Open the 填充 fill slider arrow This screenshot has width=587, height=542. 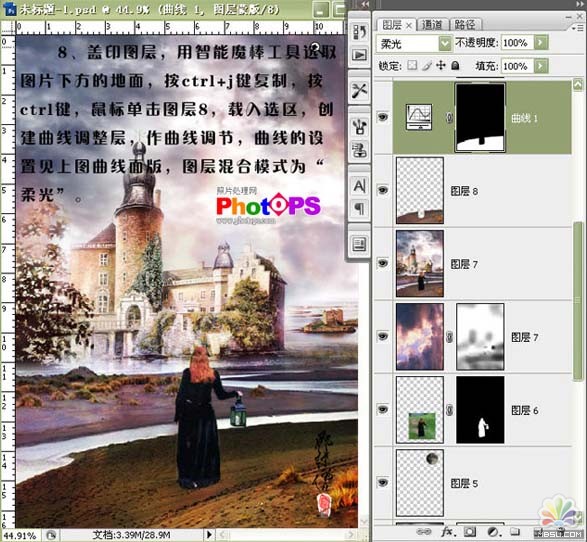click(x=541, y=66)
